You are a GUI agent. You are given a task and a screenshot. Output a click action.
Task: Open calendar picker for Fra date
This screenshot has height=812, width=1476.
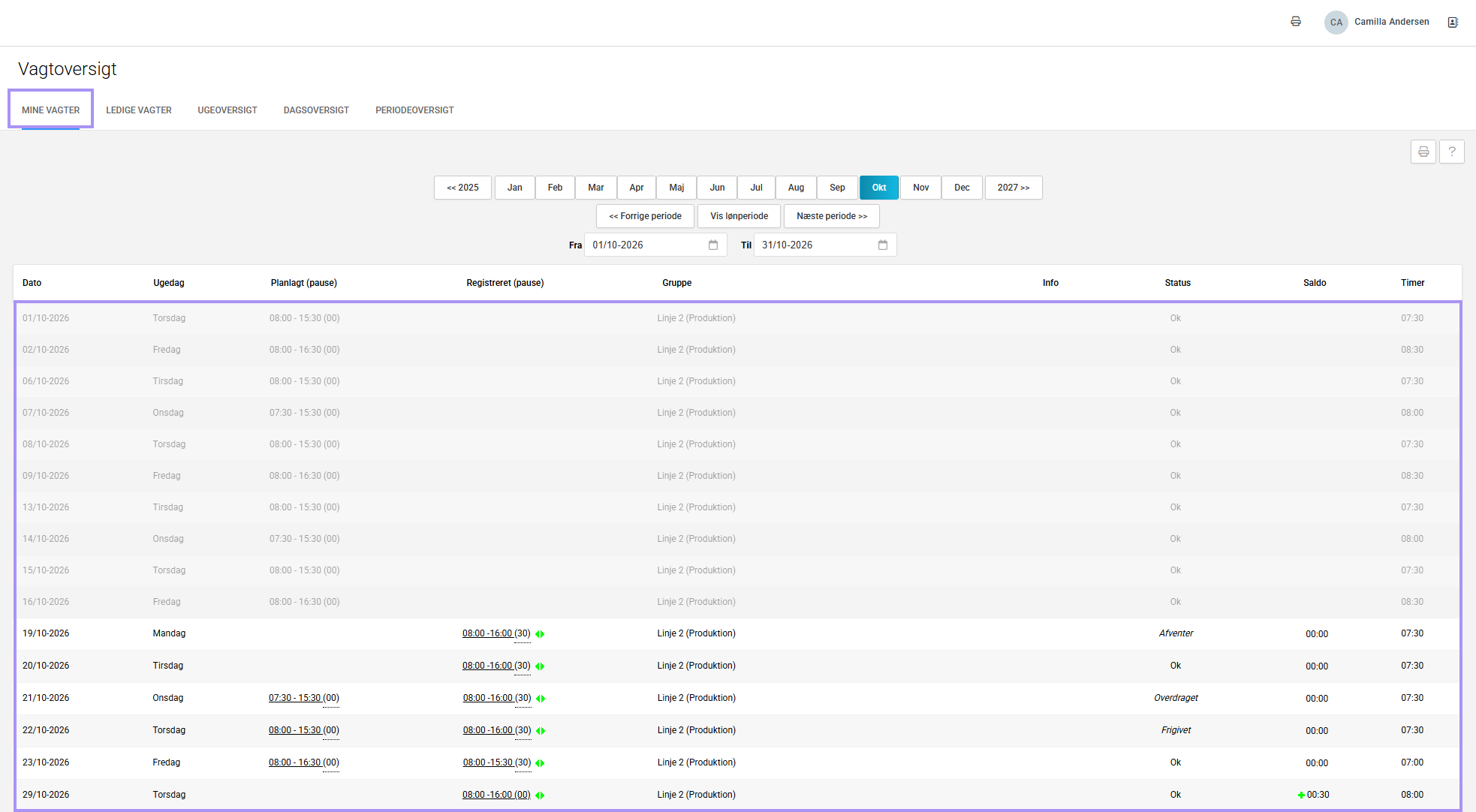point(713,245)
